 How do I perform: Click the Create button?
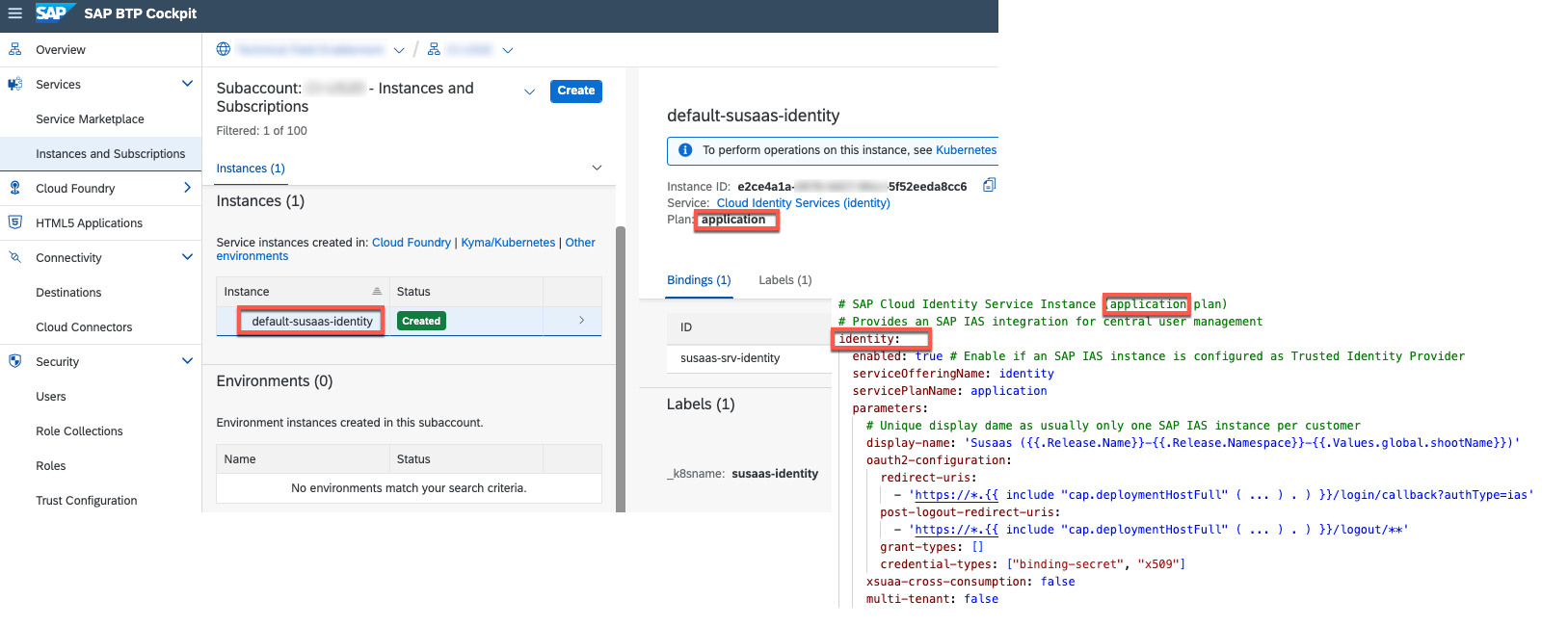click(576, 91)
